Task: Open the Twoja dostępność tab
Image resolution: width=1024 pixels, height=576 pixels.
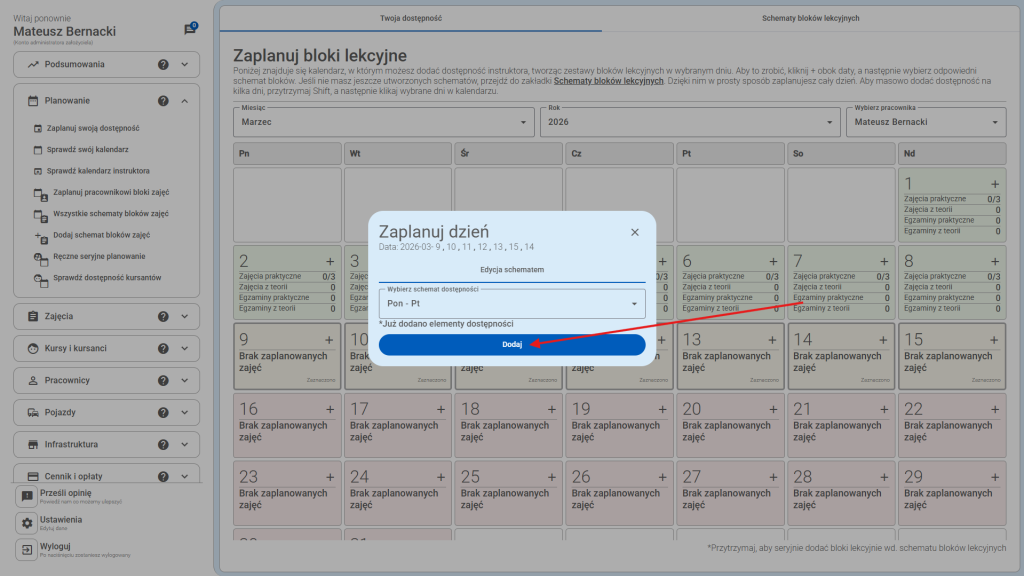Action: click(411, 18)
